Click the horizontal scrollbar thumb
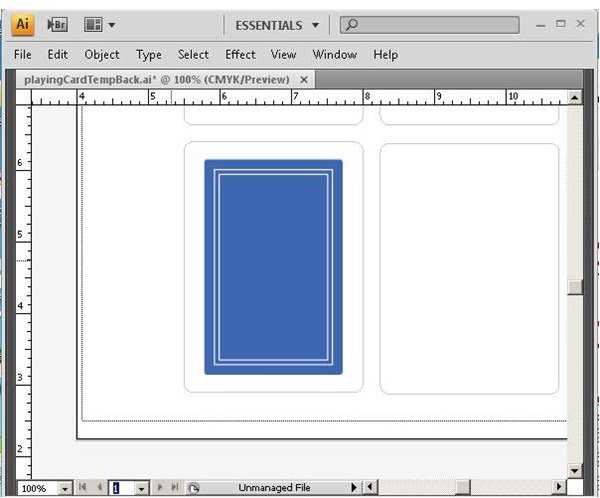The image size is (600, 498). [x=463, y=487]
